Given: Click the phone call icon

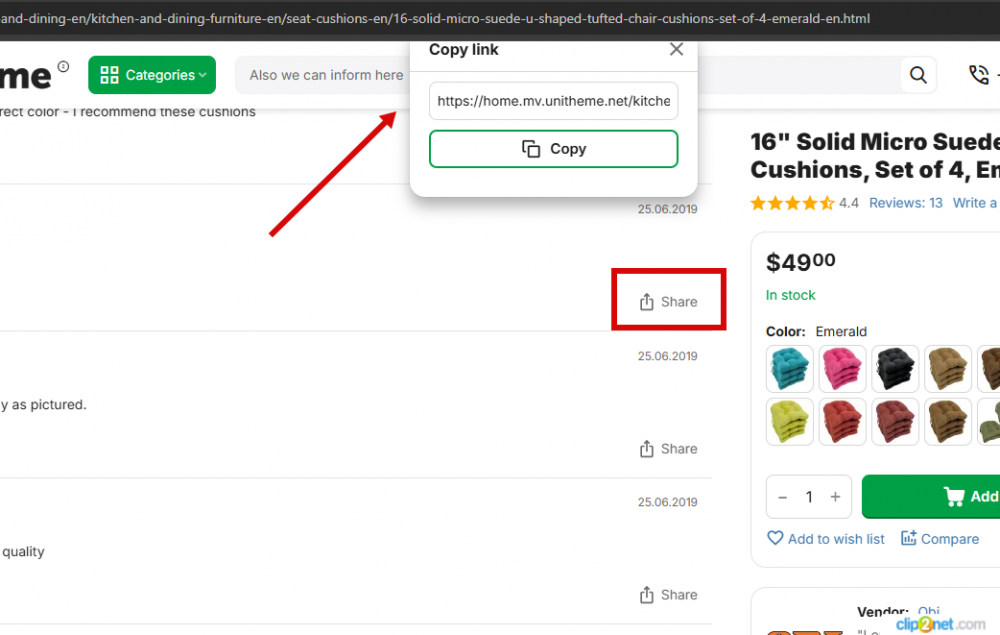Looking at the screenshot, I should coord(978,75).
